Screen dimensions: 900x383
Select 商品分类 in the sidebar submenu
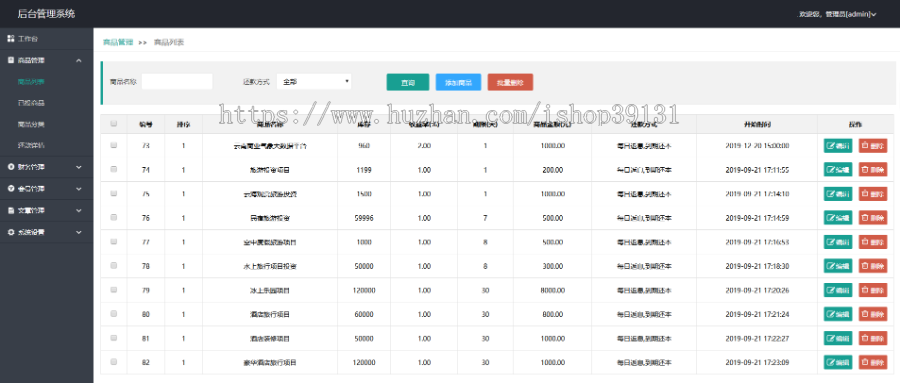pyautogui.click(x=31, y=124)
